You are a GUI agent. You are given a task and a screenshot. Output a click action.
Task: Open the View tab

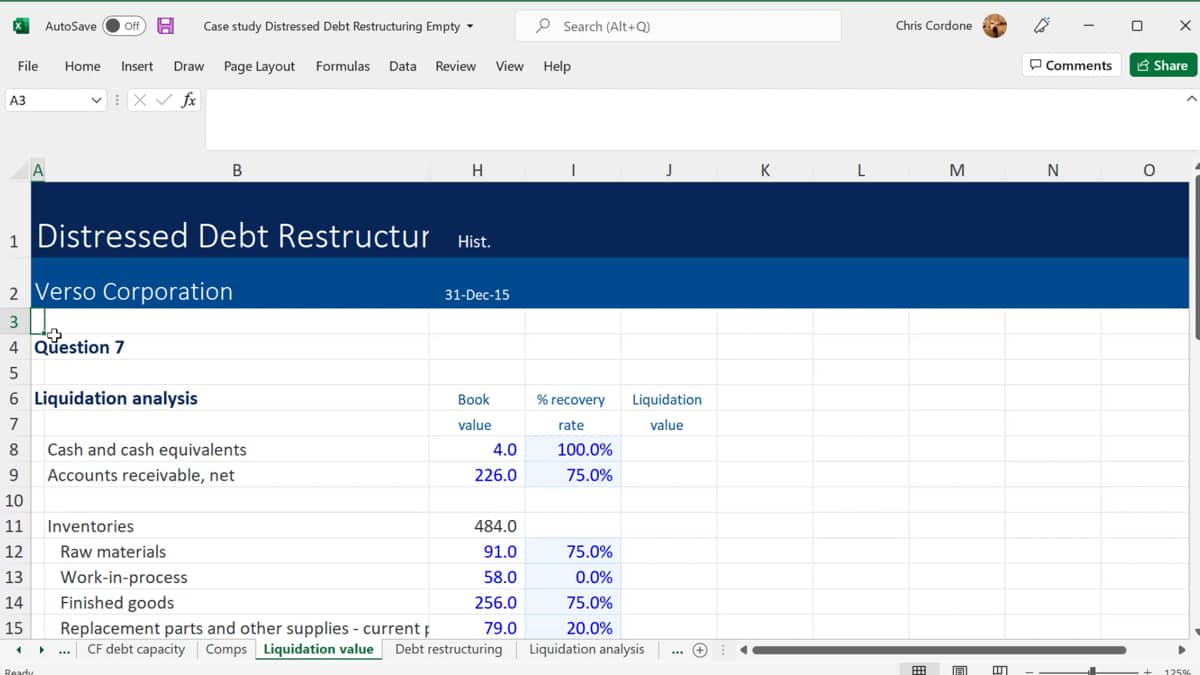509,66
